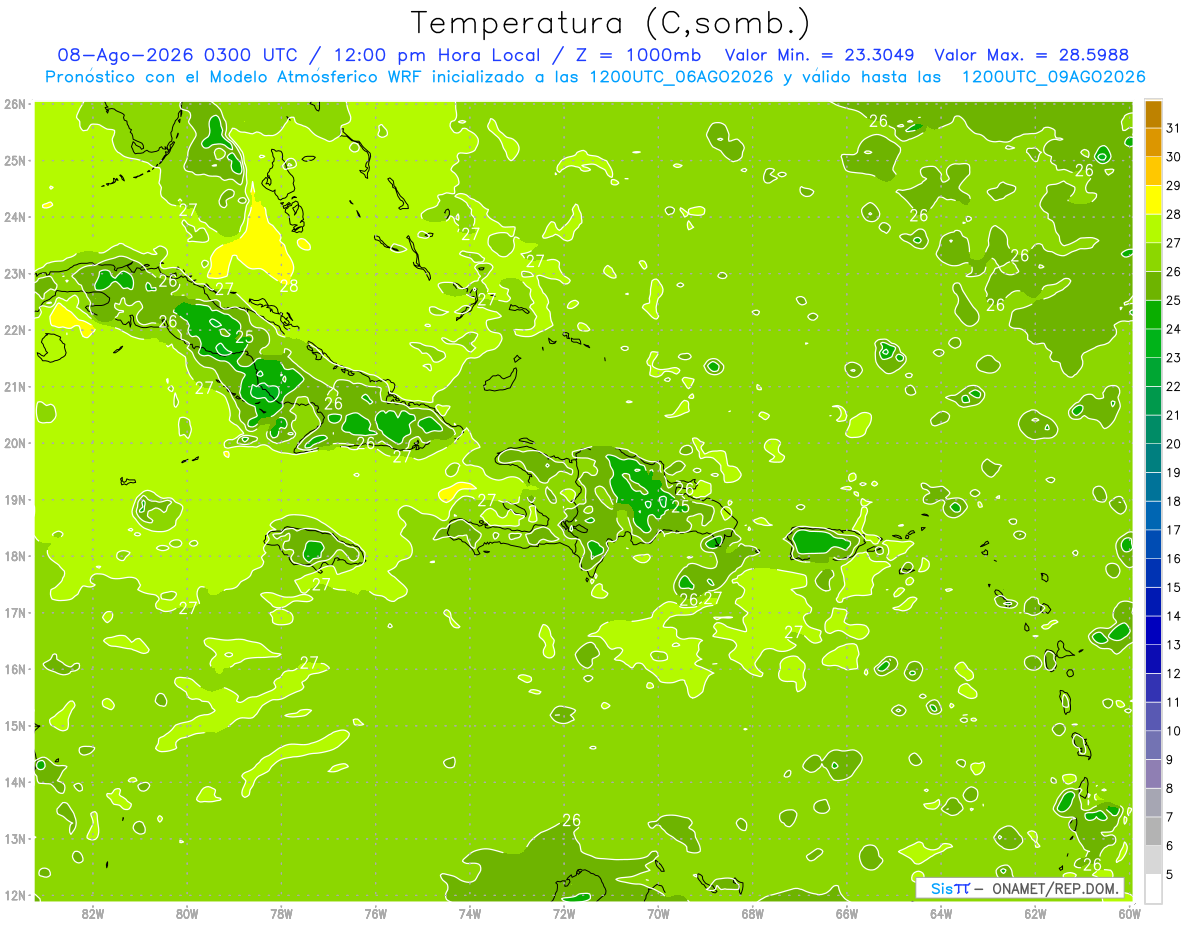Click the 'Temperatura (C,somb.)' map title
Viewport: 1200px width, 927px height.
[611, 23]
